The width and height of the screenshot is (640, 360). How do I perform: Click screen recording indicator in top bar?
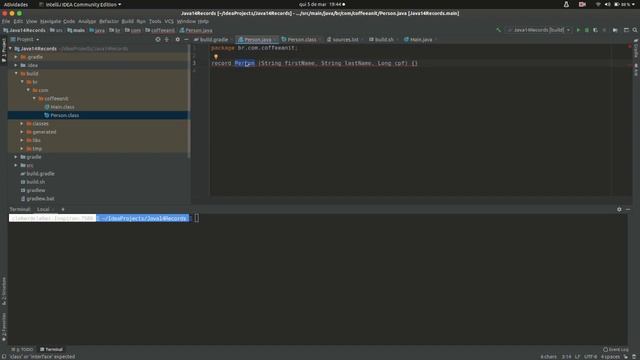[x=582, y=4]
